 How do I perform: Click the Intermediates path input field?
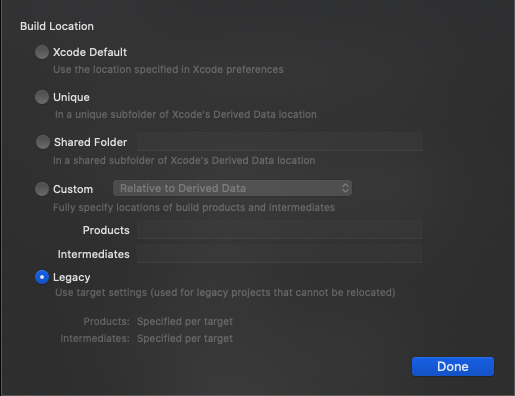pos(279,254)
